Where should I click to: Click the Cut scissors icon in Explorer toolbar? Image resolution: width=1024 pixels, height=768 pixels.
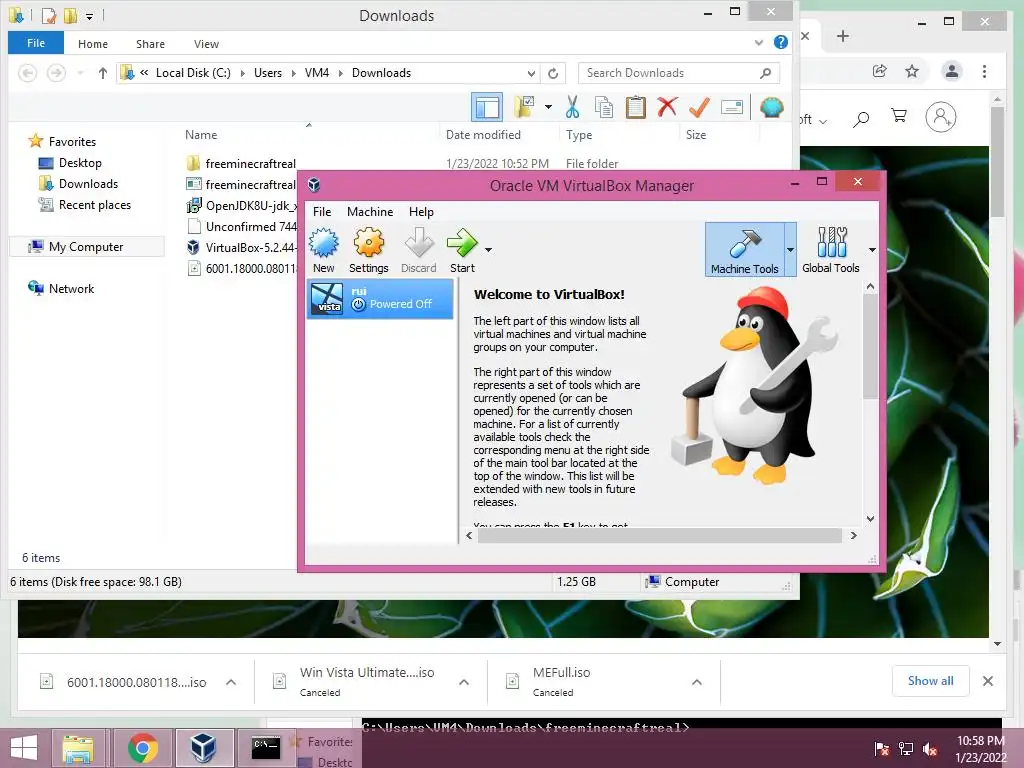(573, 107)
